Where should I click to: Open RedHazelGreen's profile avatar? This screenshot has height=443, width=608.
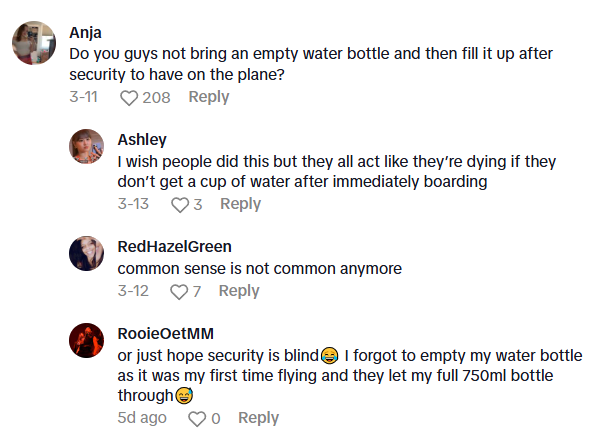tap(86, 254)
